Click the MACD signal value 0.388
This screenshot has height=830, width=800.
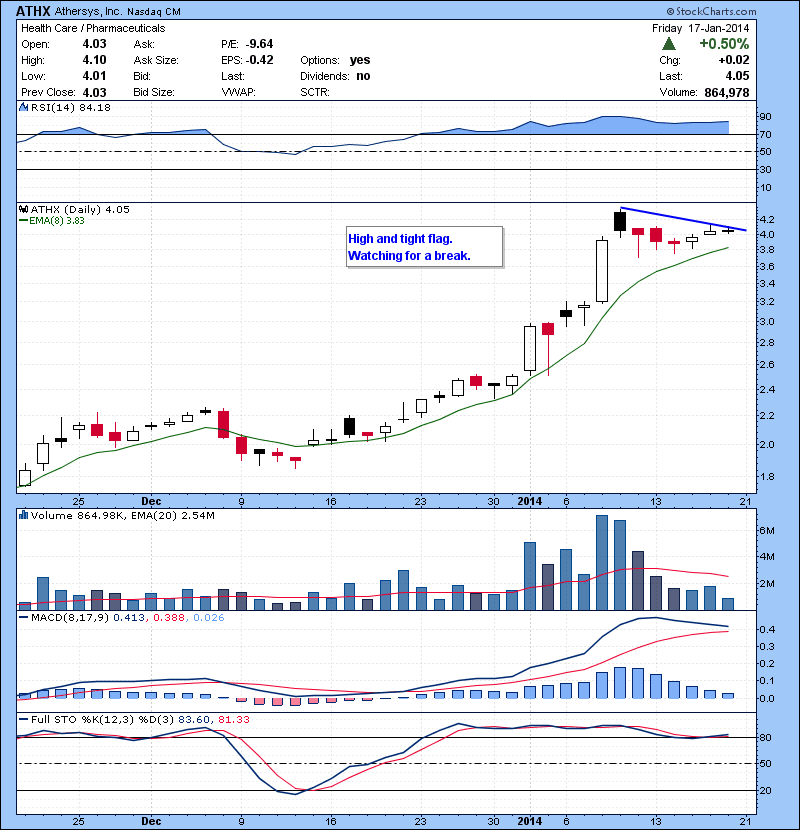click(169, 618)
